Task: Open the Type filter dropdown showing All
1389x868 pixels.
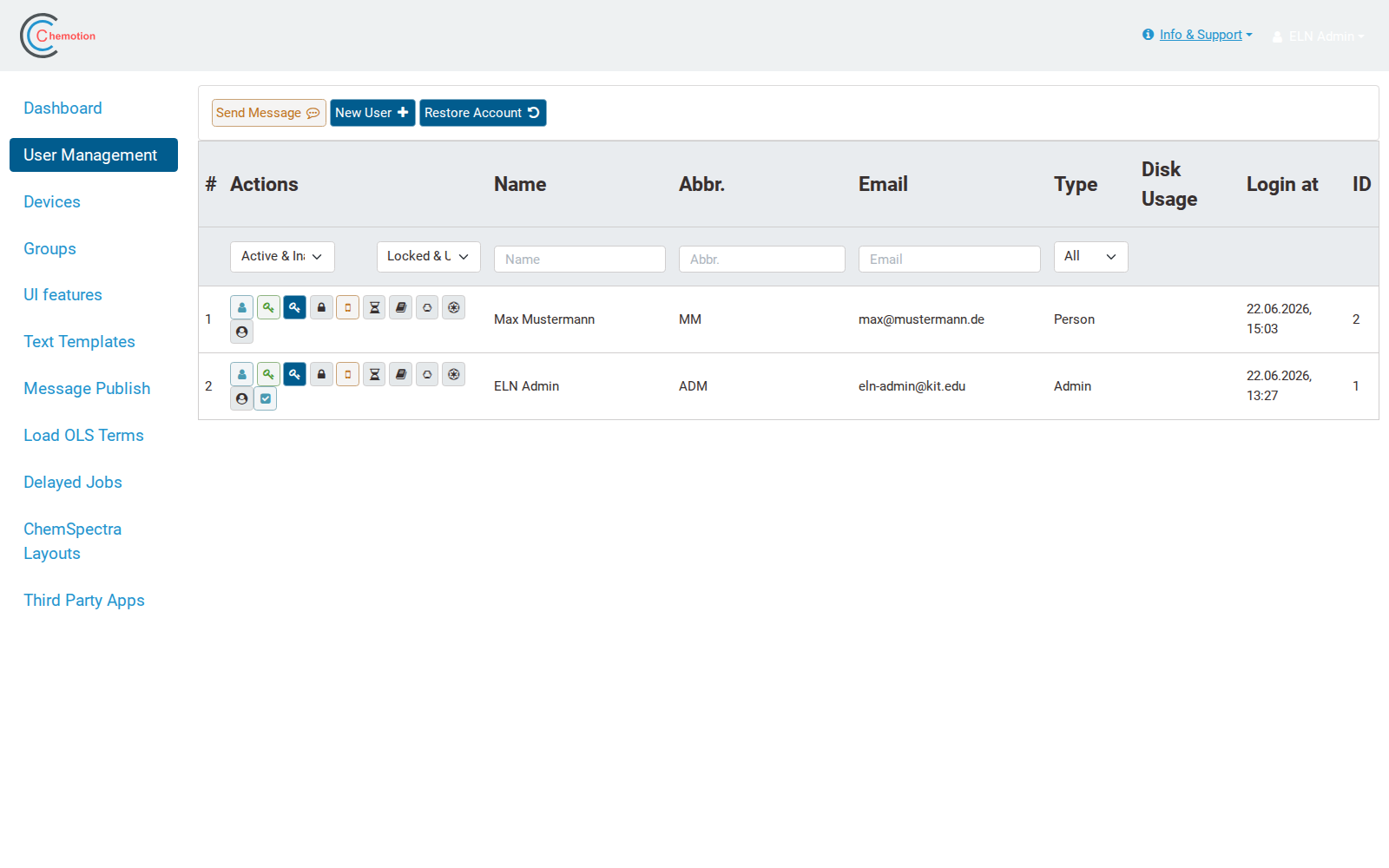Action: pyautogui.click(x=1091, y=256)
